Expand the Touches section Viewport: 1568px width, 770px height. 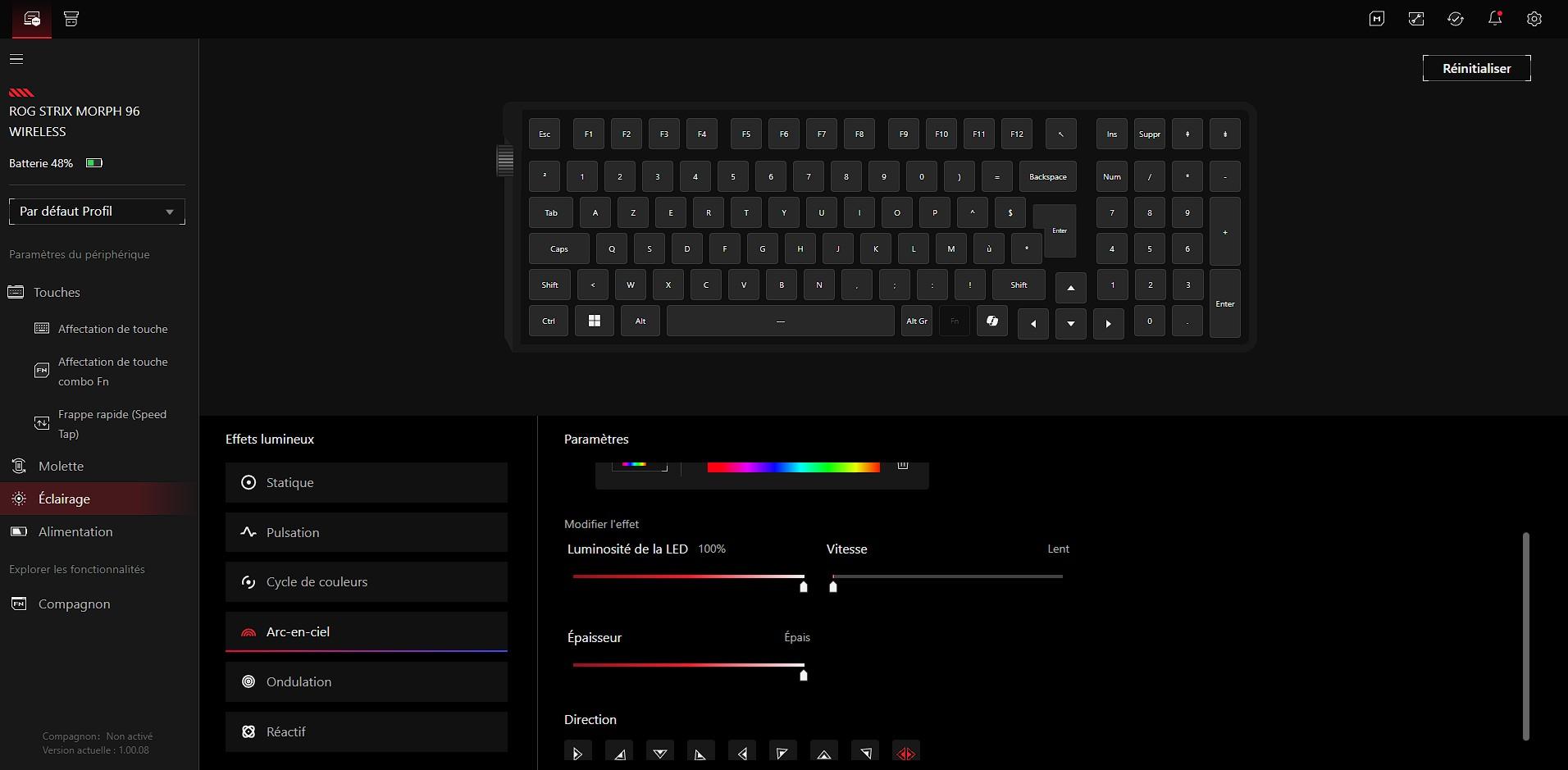coord(56,292)
